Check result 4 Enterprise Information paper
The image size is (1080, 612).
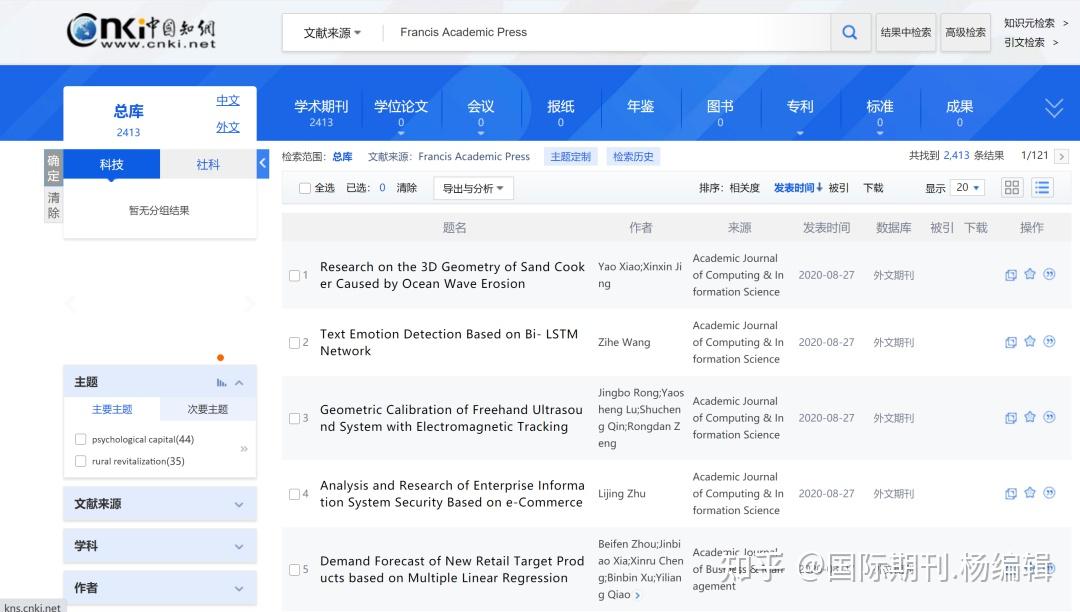pyautogui.click(x=294, y=494)
